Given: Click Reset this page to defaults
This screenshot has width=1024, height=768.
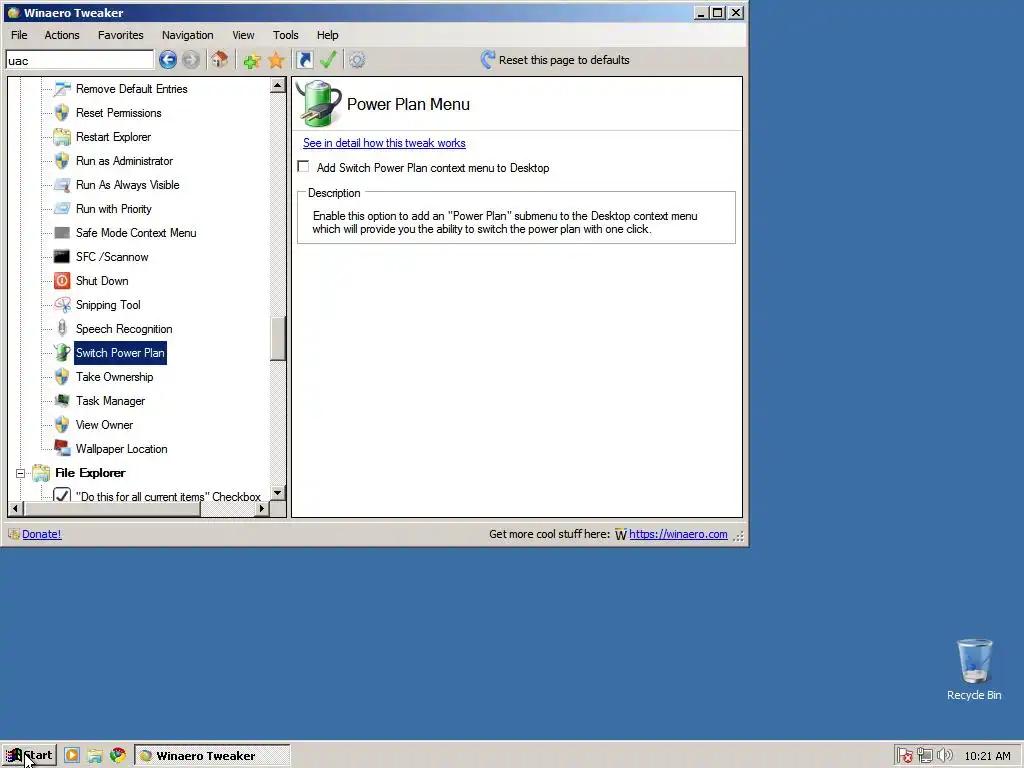Looking at the screenshot, I should pyautogui.click(x=555, y=60).
